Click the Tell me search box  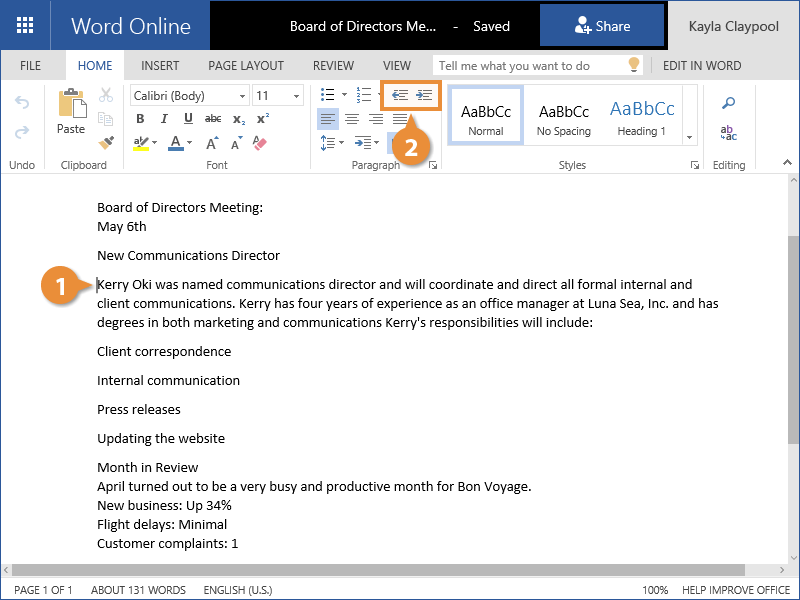click(x=530, y=66)
